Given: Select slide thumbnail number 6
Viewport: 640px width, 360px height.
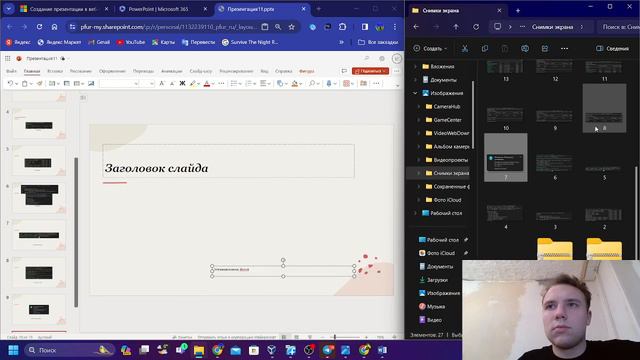Looking at the screenshot, I should click(x=39, y=198).
